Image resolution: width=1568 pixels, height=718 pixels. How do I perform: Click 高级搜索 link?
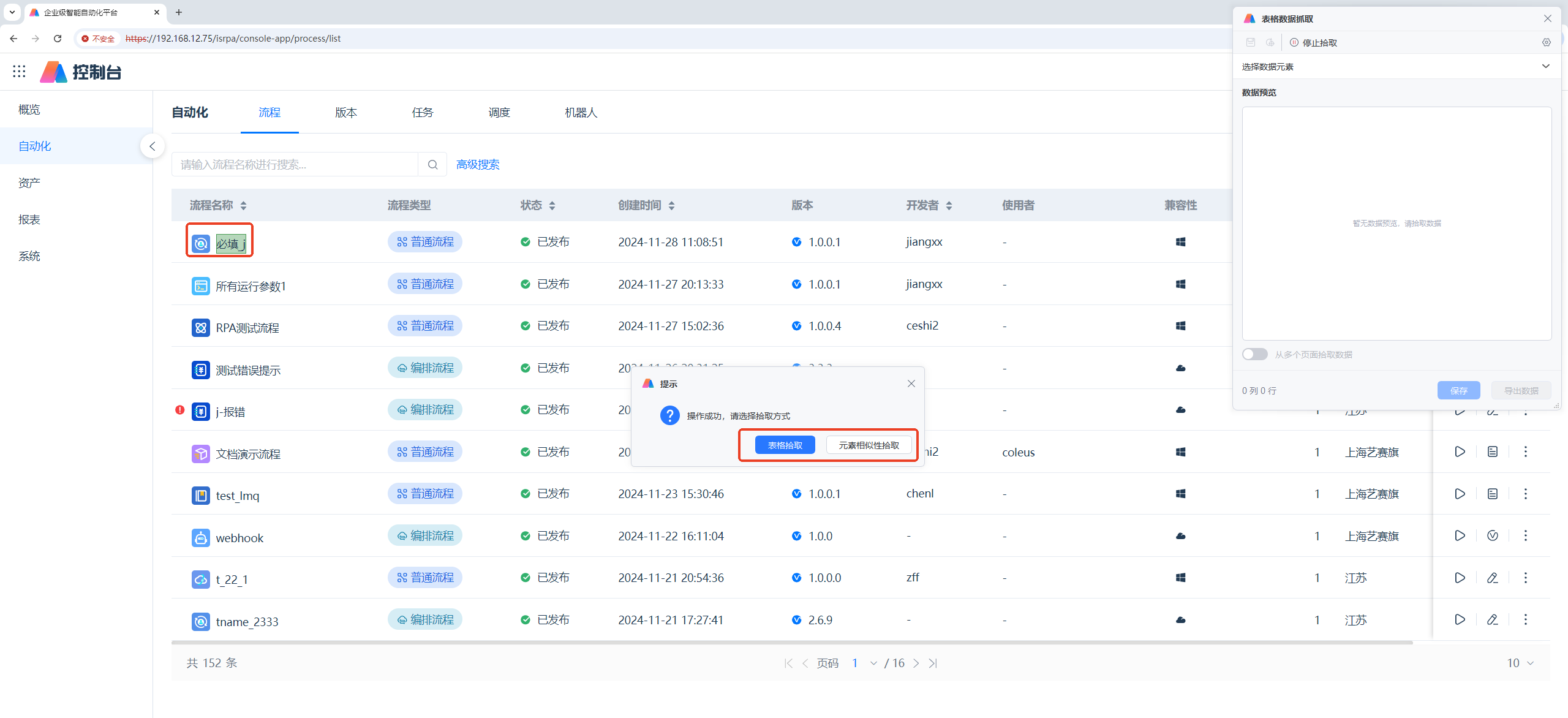pos(478,164)
